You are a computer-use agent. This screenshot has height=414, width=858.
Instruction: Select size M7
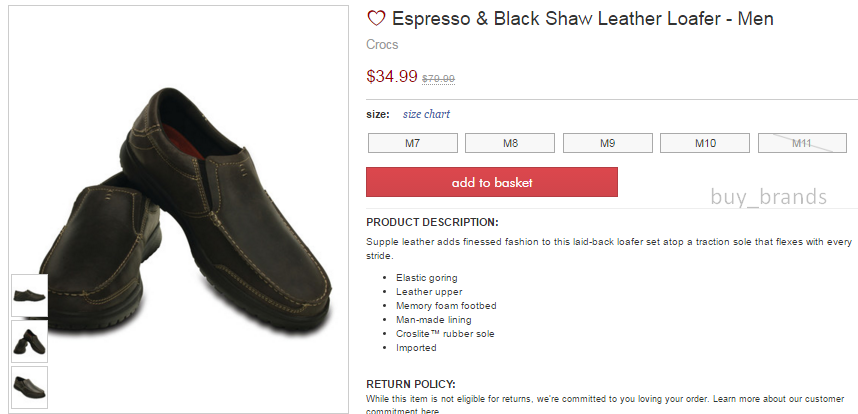(413, 143)
